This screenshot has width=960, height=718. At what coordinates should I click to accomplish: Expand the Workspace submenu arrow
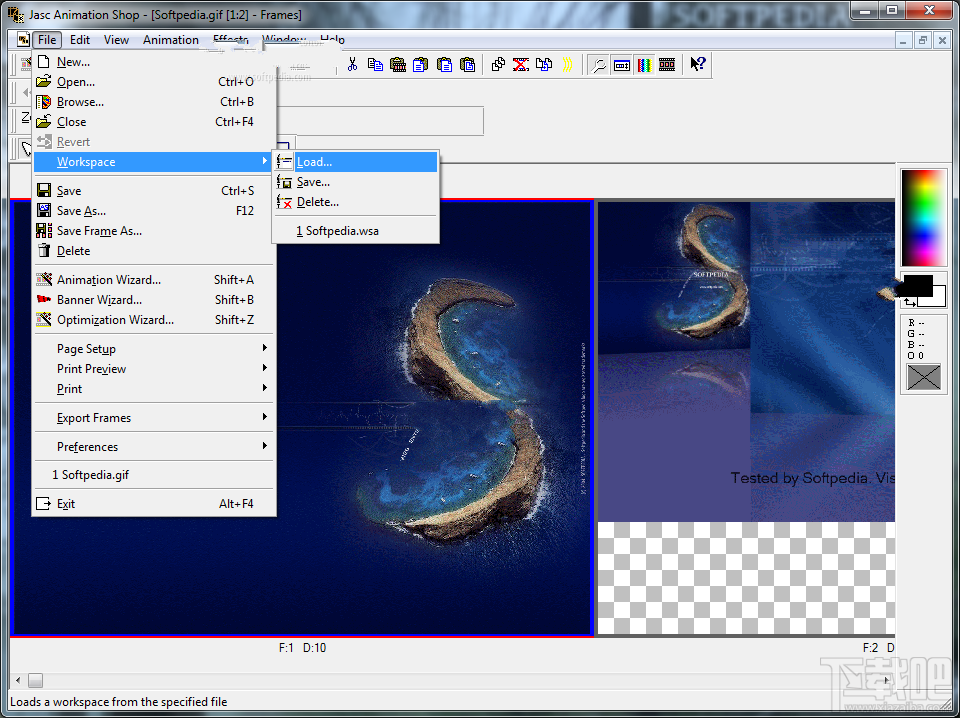[x=265, y=161]
